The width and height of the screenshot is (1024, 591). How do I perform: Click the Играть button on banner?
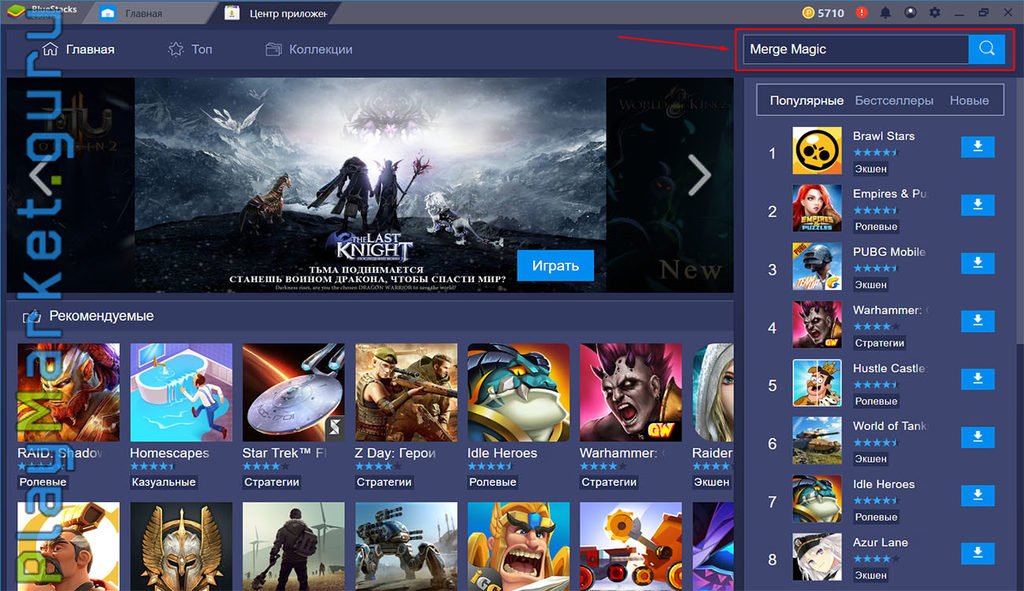click(x=555, y=265)
